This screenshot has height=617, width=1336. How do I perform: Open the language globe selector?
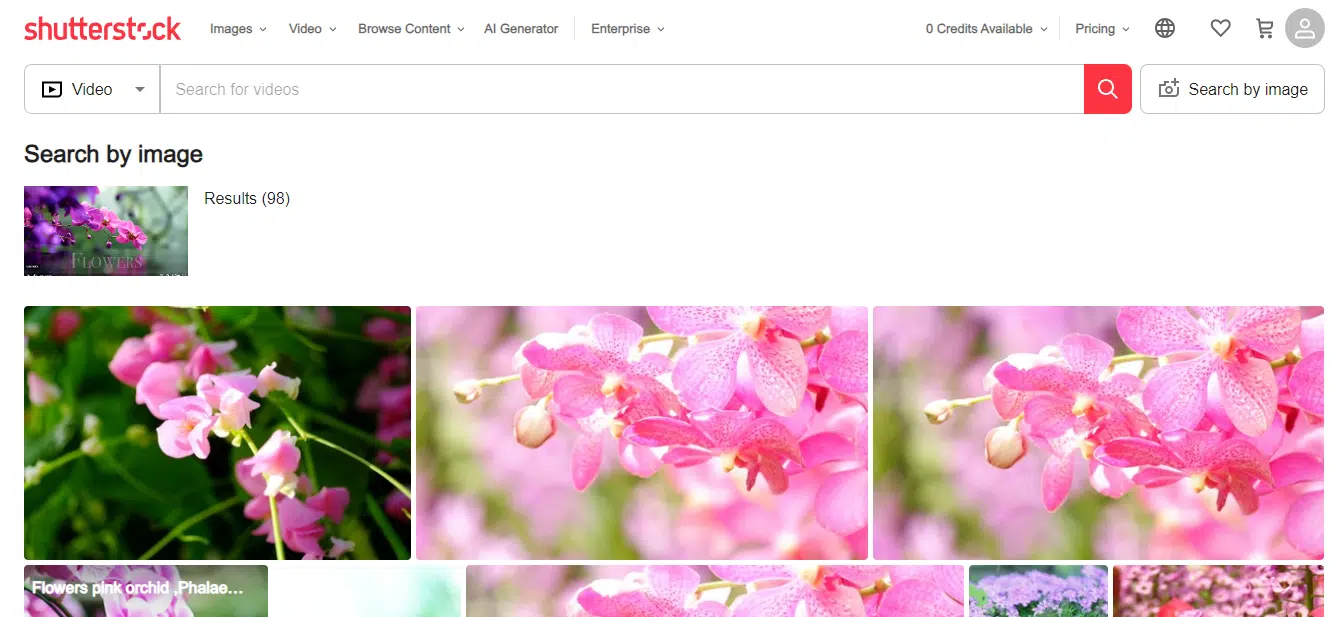click(x=1164, y=29)
